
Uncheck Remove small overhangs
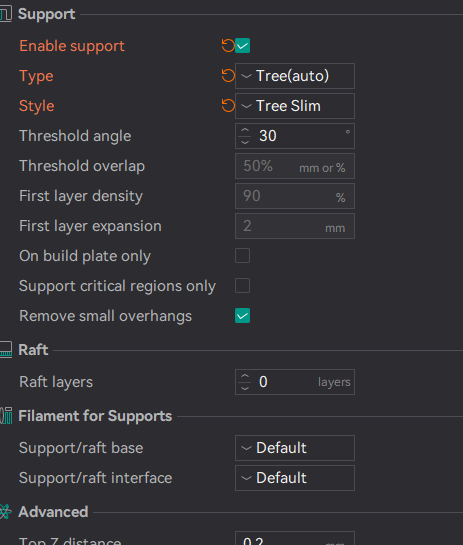coord(242,316)
